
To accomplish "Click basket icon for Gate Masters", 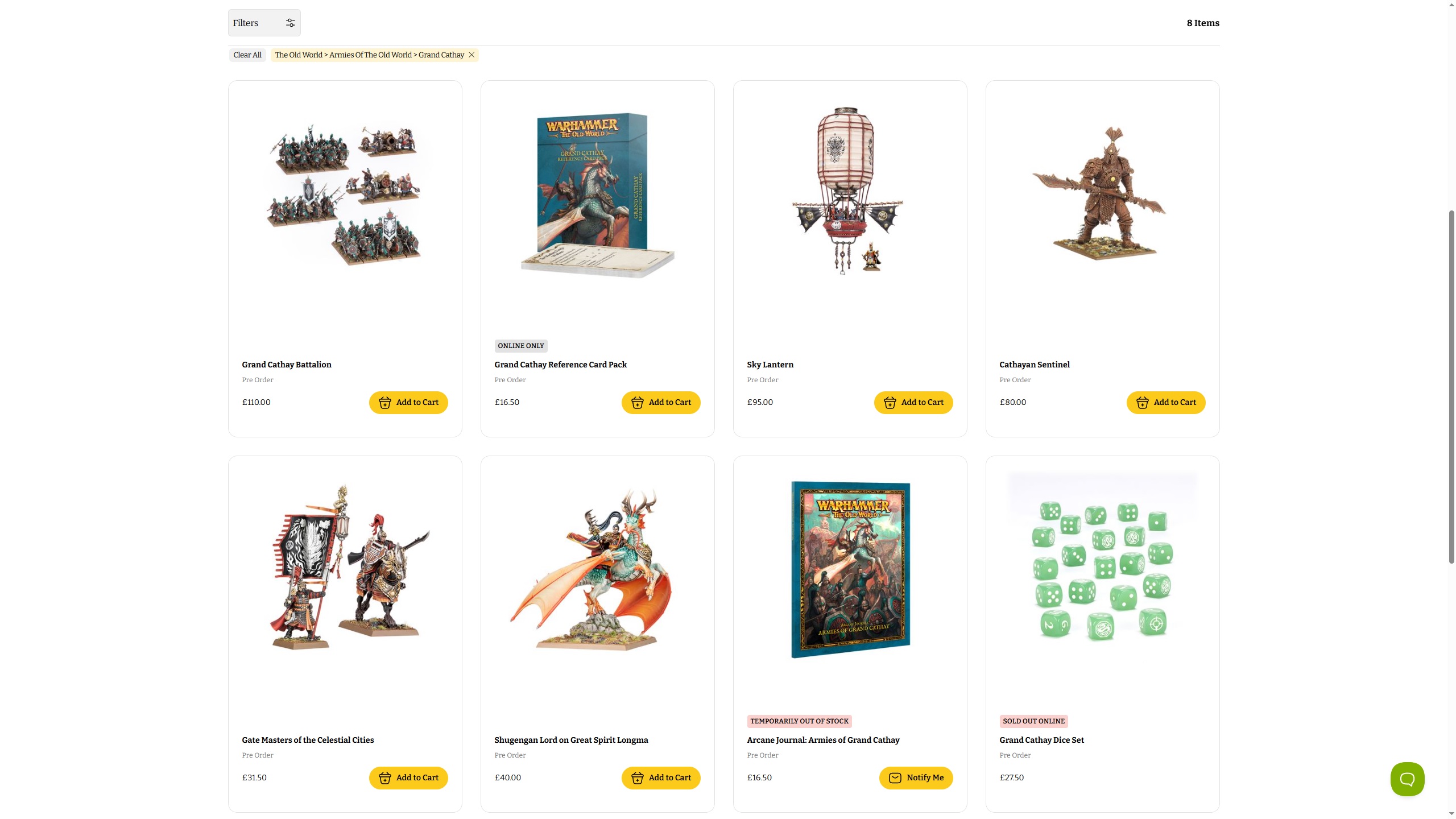I will [x=384, y=778].
